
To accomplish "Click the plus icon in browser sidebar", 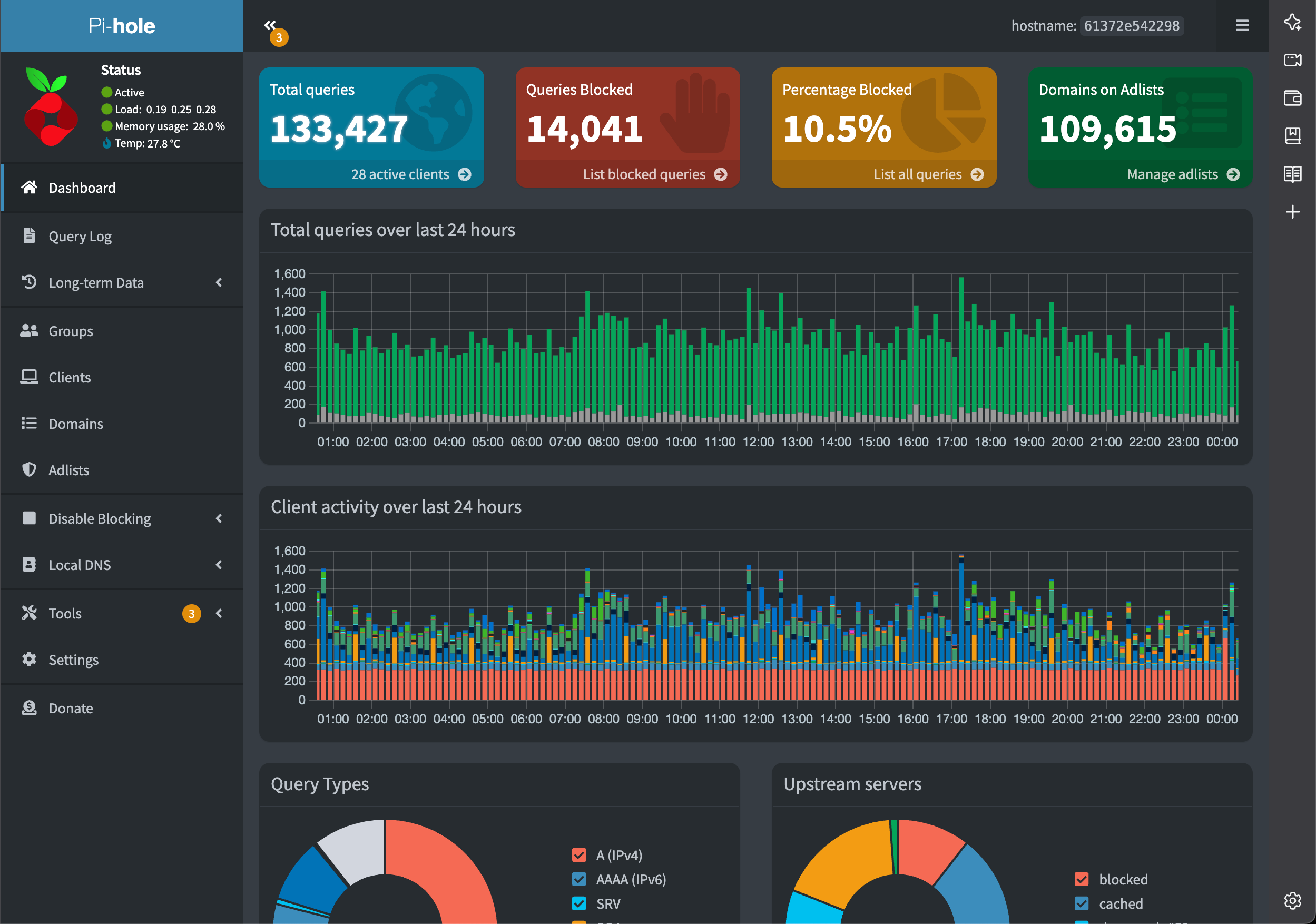I will (x=1292, y=212).
